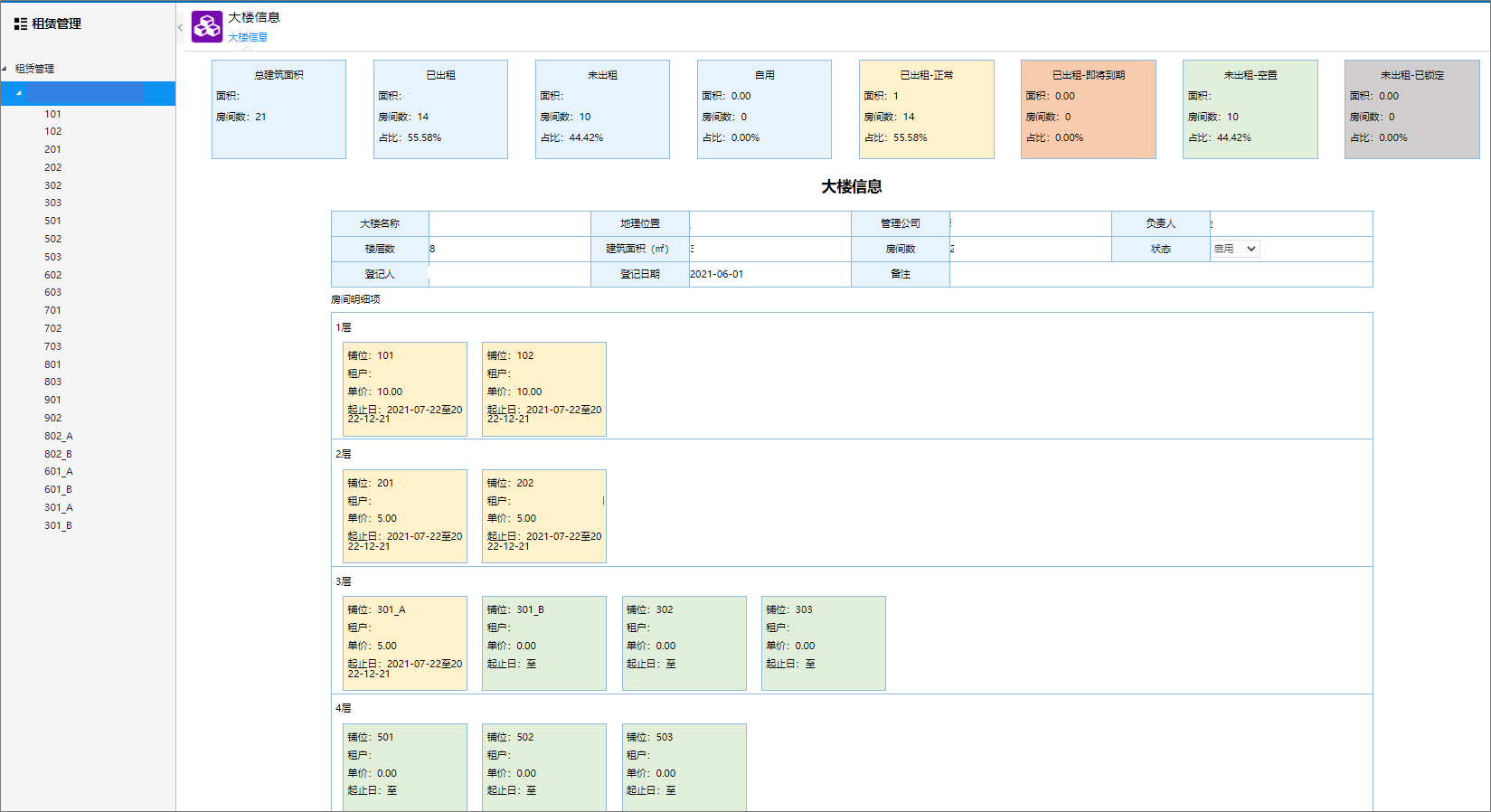This screenshot has width=1491, height=812.
Task: Open room 301_B tree entry
Action: click(59, 525)
